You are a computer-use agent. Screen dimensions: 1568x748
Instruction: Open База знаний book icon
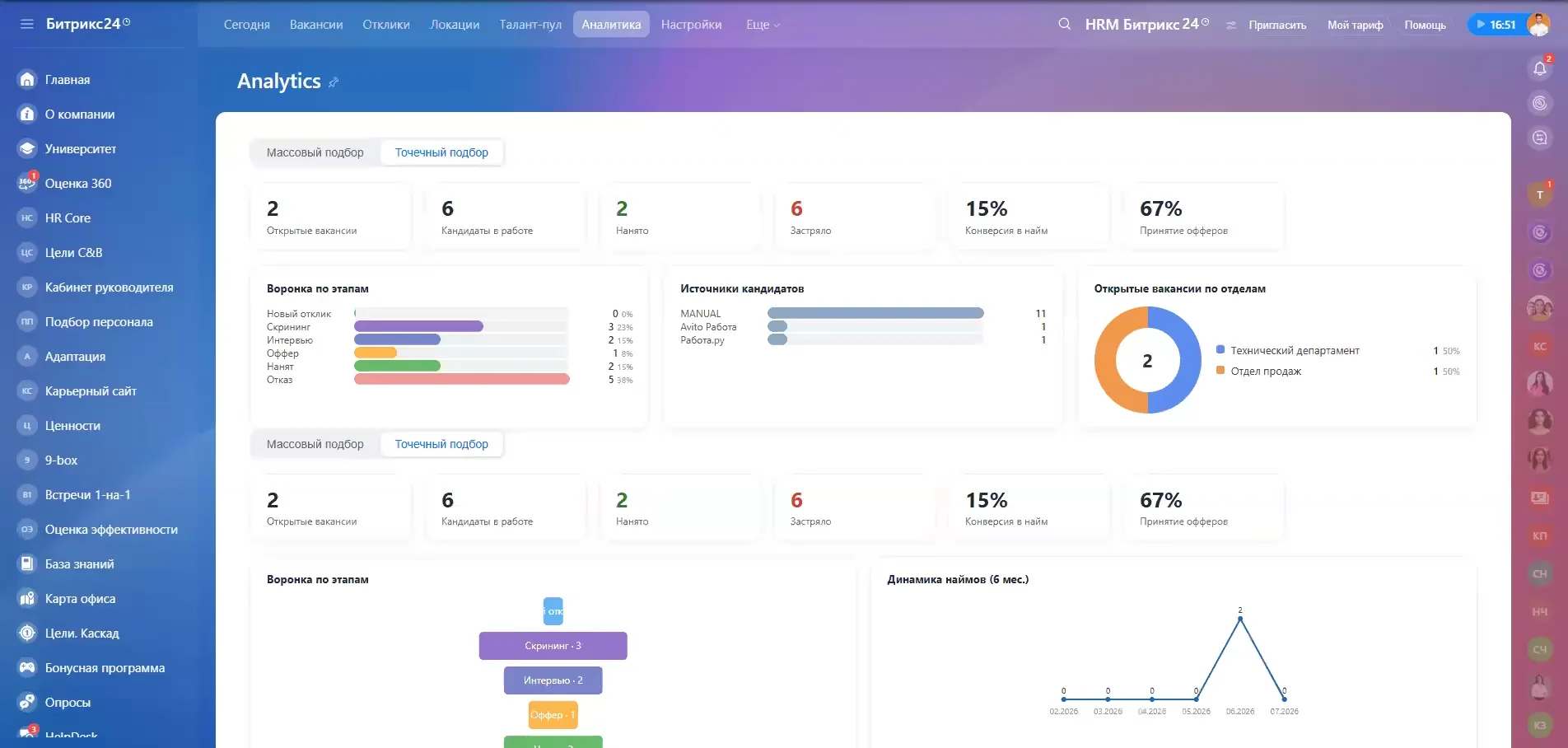[x=27, y=563]
